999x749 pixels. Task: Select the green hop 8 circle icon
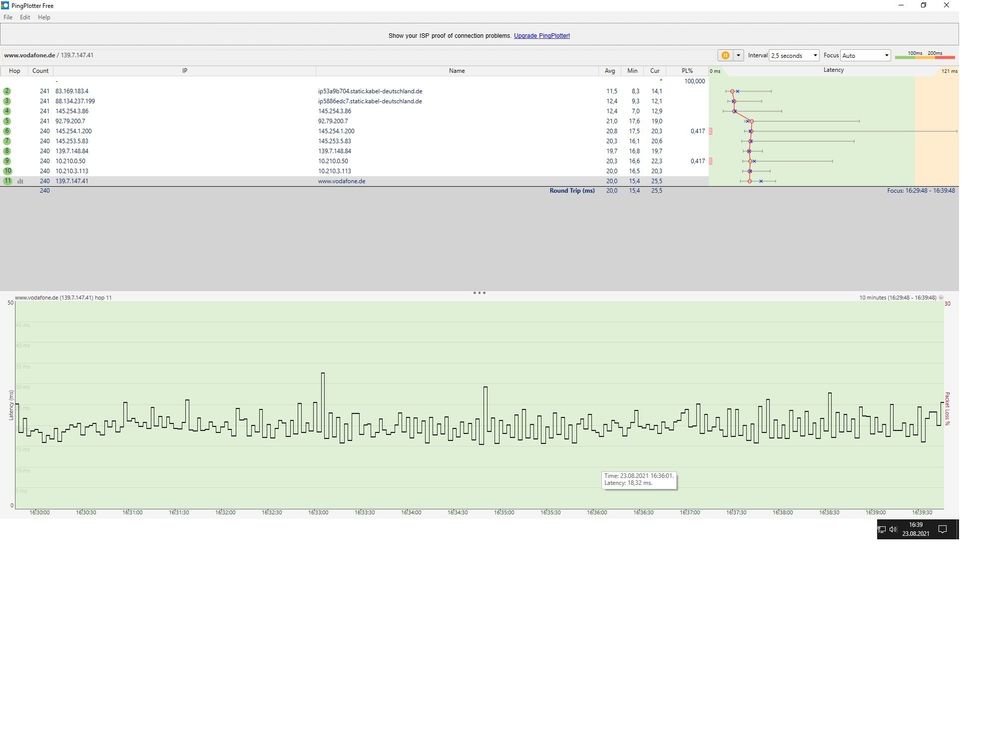click(x=7, y=151)
